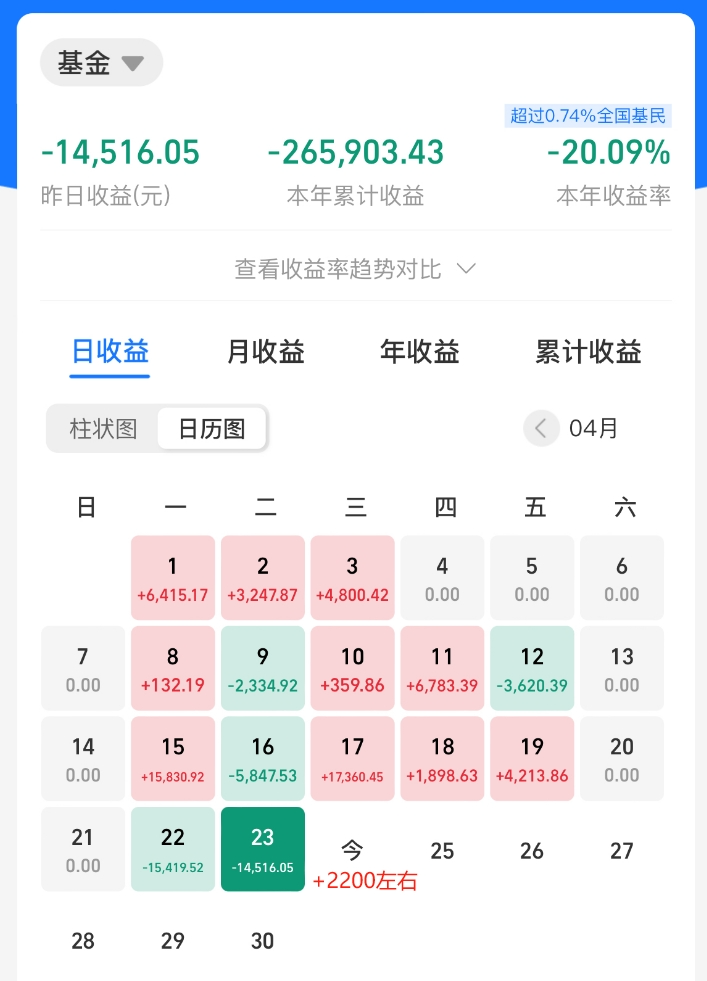This screenshot has width=707, height=981.
Task: Select April 19 cell +4,213.86
Action: point(532,758)
